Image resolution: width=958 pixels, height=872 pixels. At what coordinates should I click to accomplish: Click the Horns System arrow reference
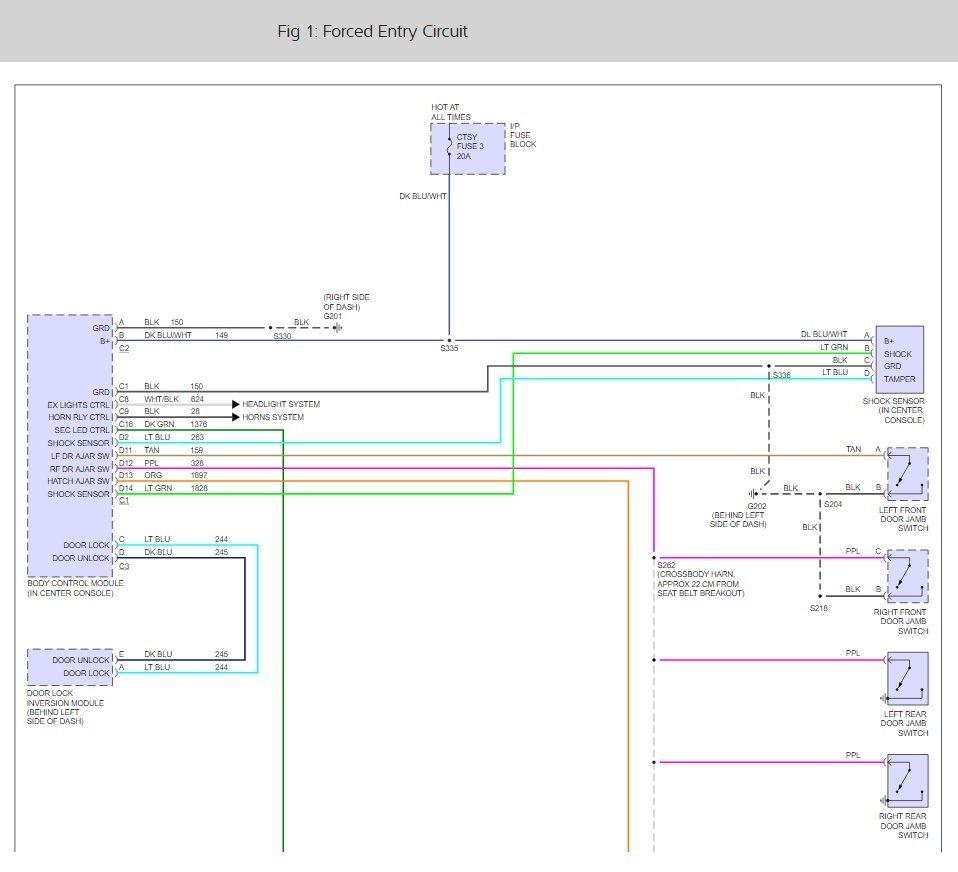click(268, 417)
